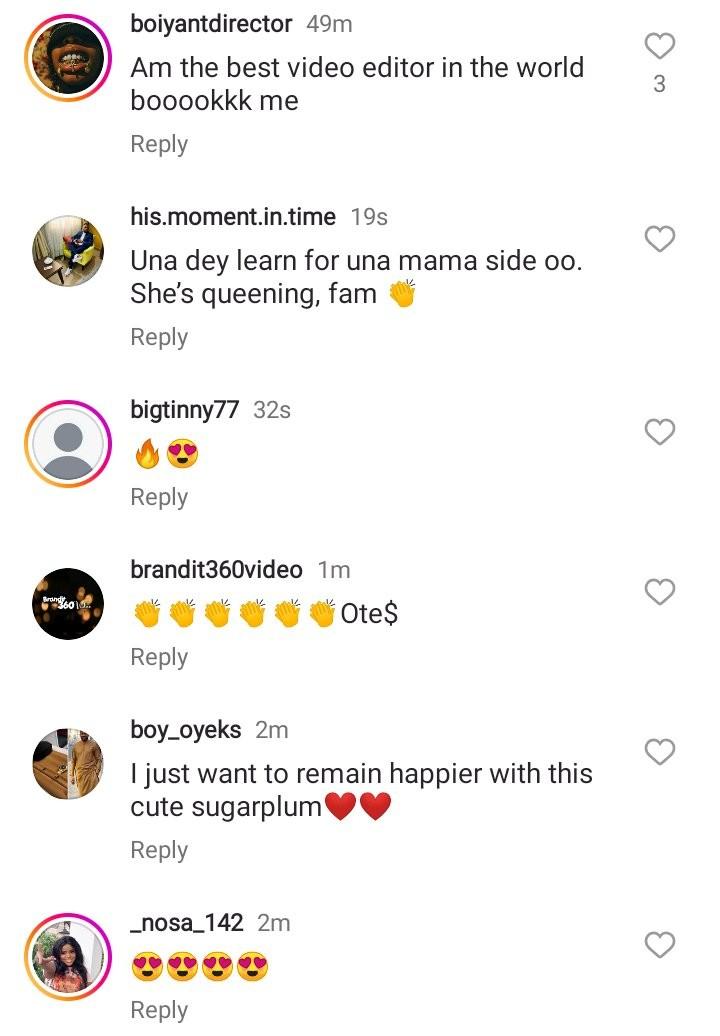Like boiyantdirector's comment with the heart
The height and width of the screenshot is (1036, 720).
[659, 46]
